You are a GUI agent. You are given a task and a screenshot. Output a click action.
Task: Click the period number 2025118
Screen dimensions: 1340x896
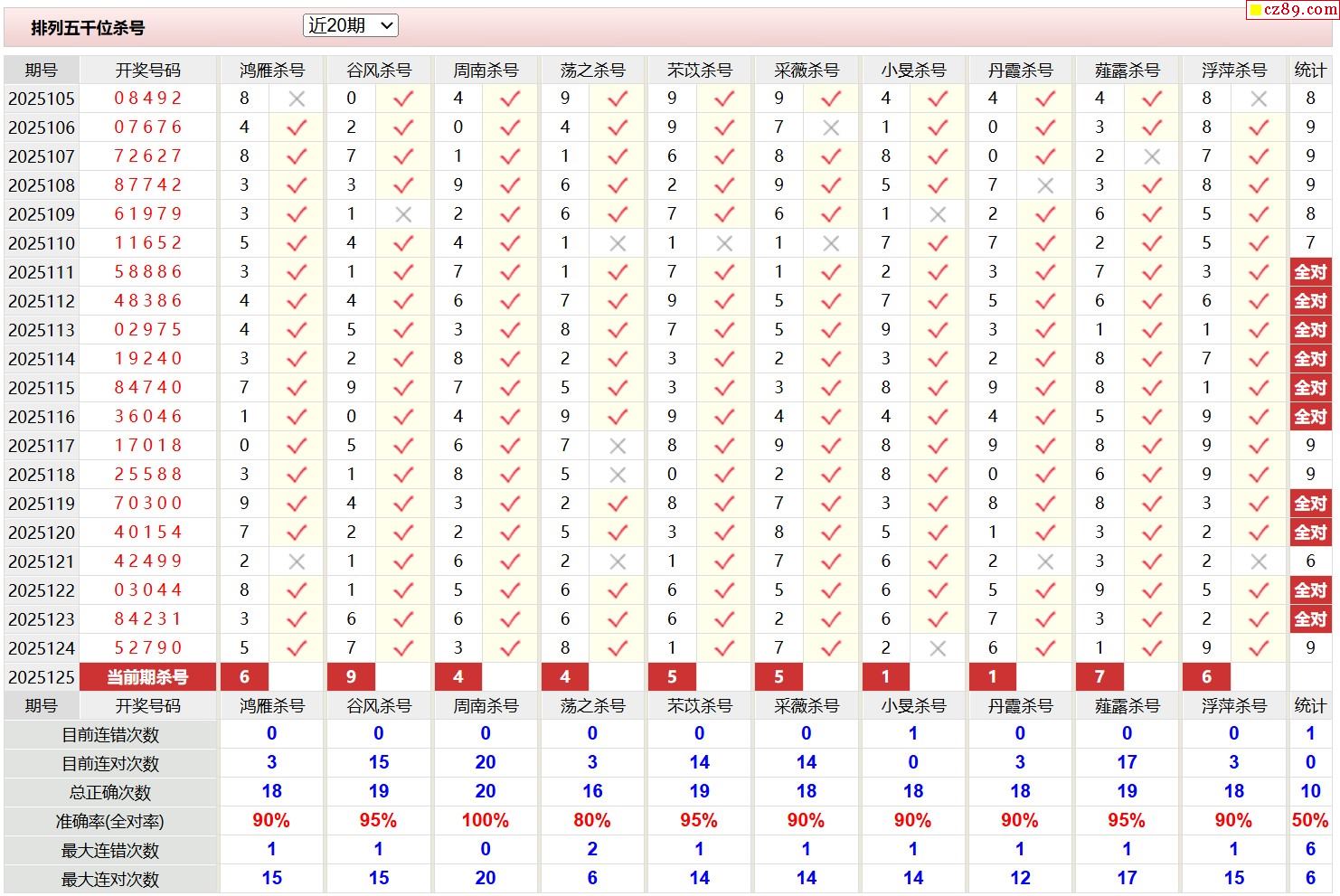(x=42, y=475)
